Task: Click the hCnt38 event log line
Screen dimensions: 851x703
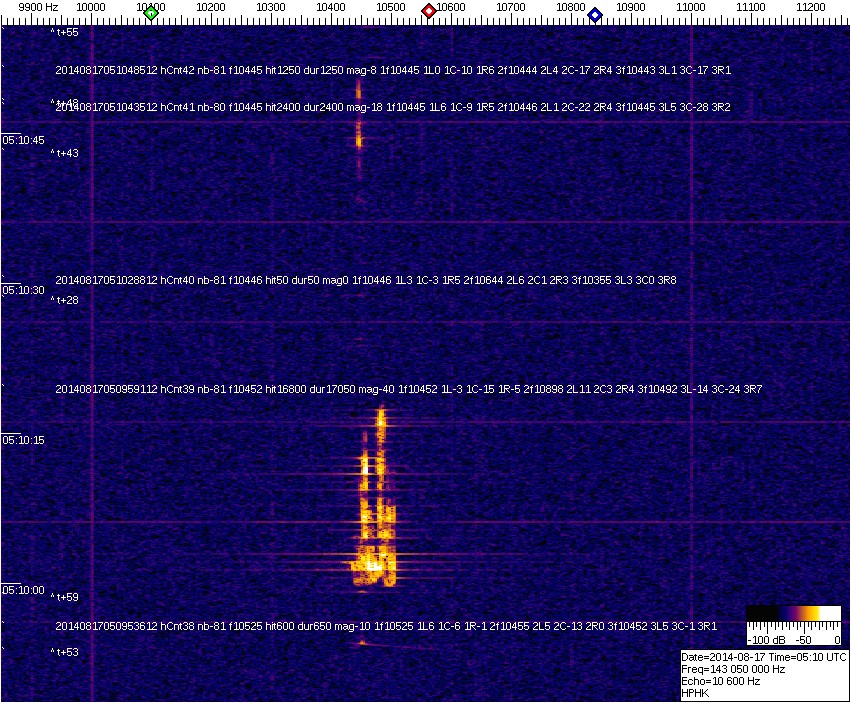Action: [x=385, y=626]
